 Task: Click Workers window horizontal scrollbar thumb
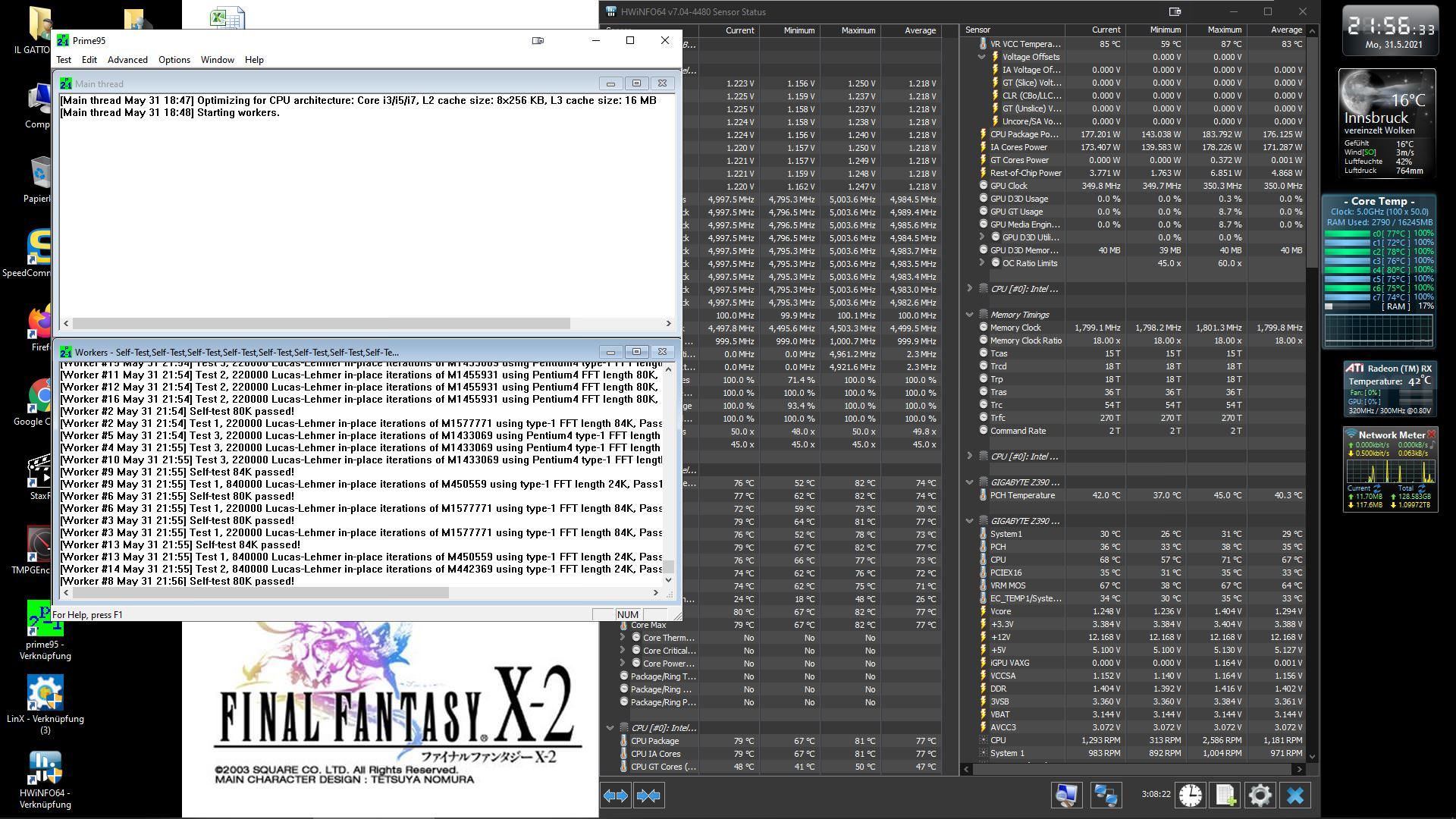[261, 592]
